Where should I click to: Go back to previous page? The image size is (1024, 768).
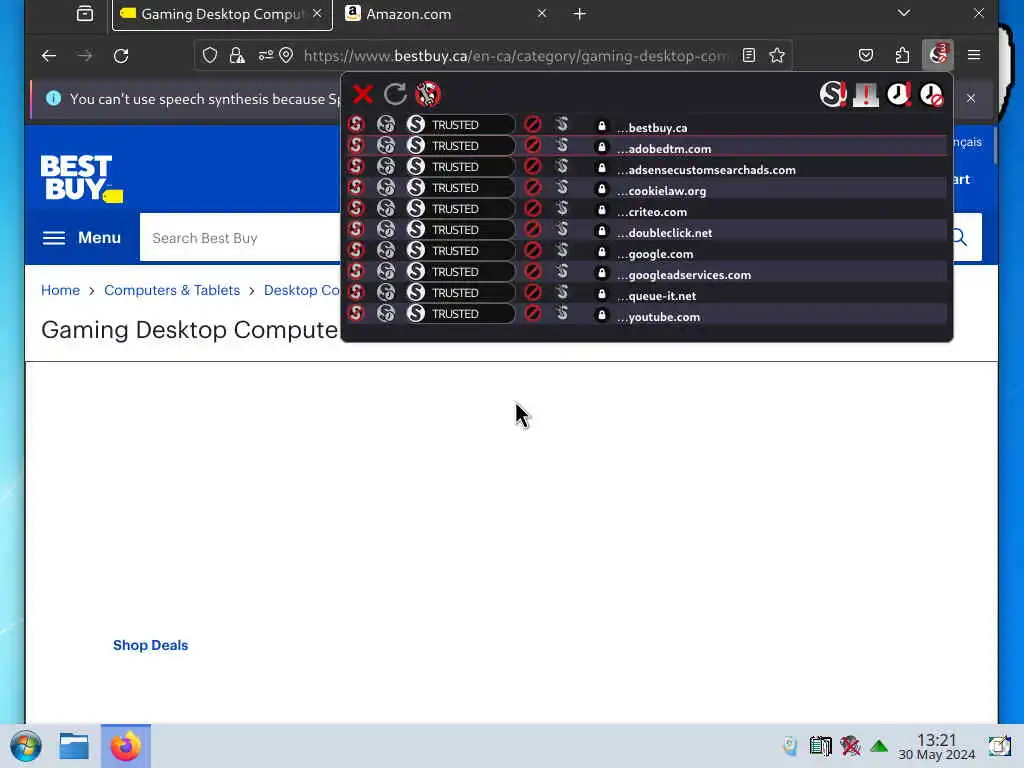point(49,56)
